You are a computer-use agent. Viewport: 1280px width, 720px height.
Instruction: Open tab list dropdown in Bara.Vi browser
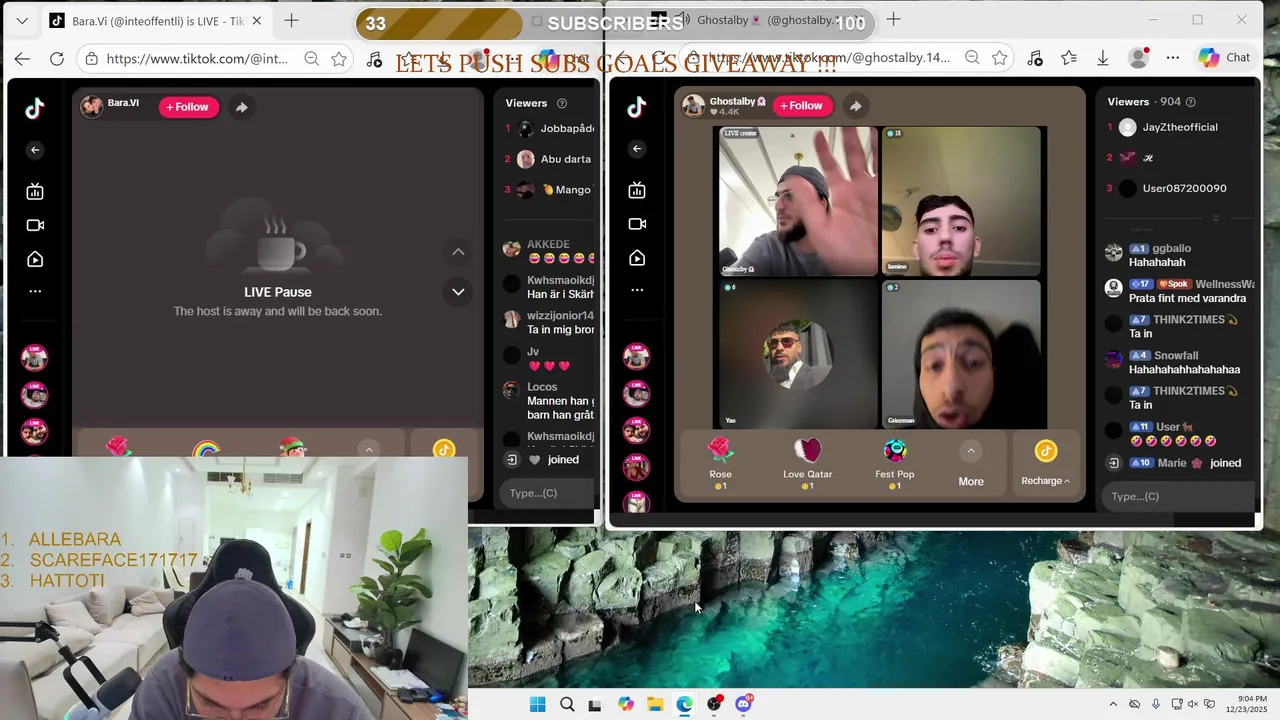point(22,21)
